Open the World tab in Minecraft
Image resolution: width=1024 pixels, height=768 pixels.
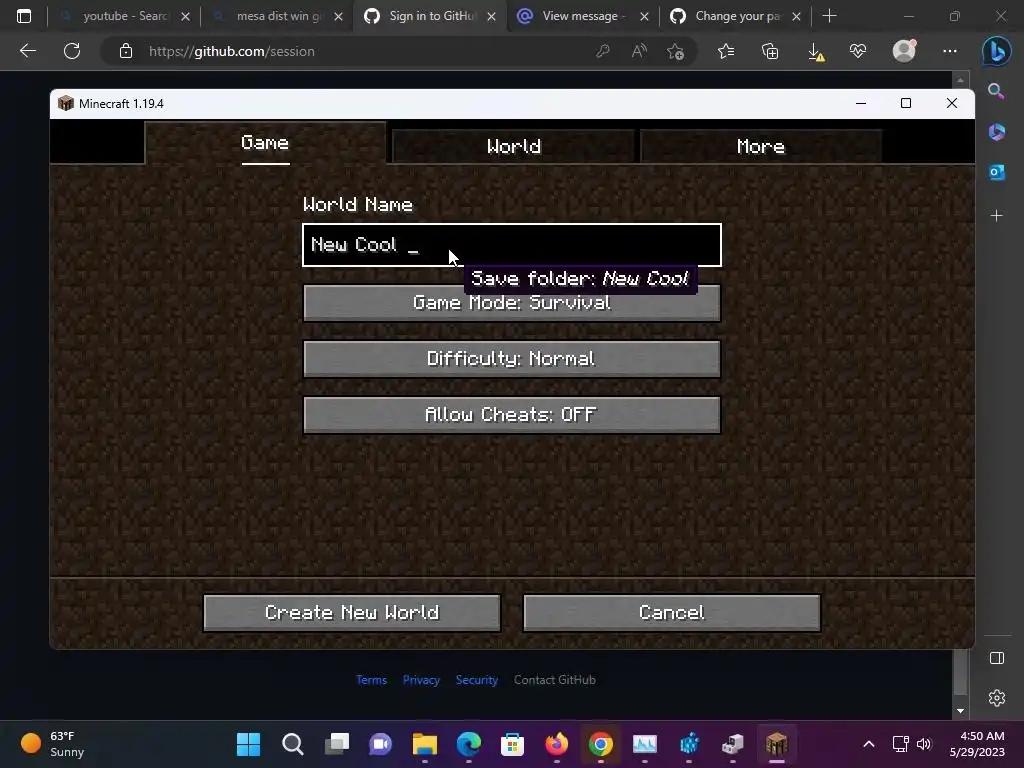click(513, 146)
